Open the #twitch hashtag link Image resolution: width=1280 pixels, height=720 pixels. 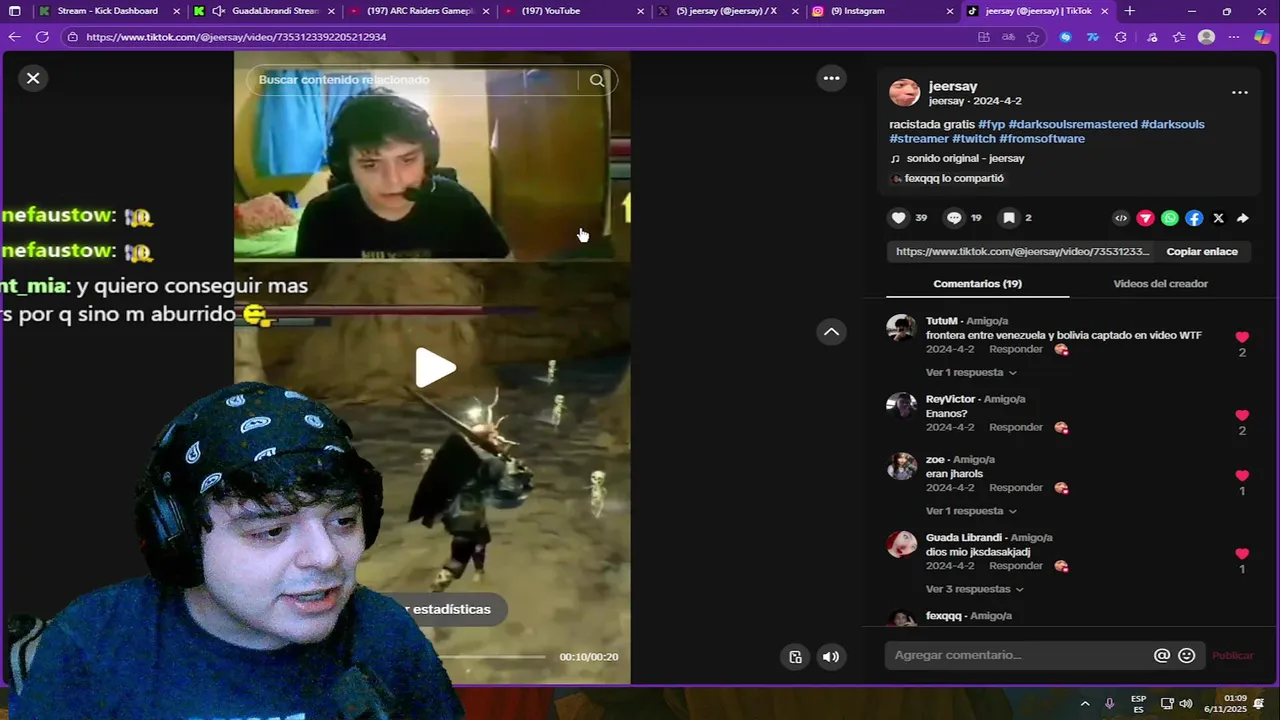pyautogui.click(x=973, y=139)
